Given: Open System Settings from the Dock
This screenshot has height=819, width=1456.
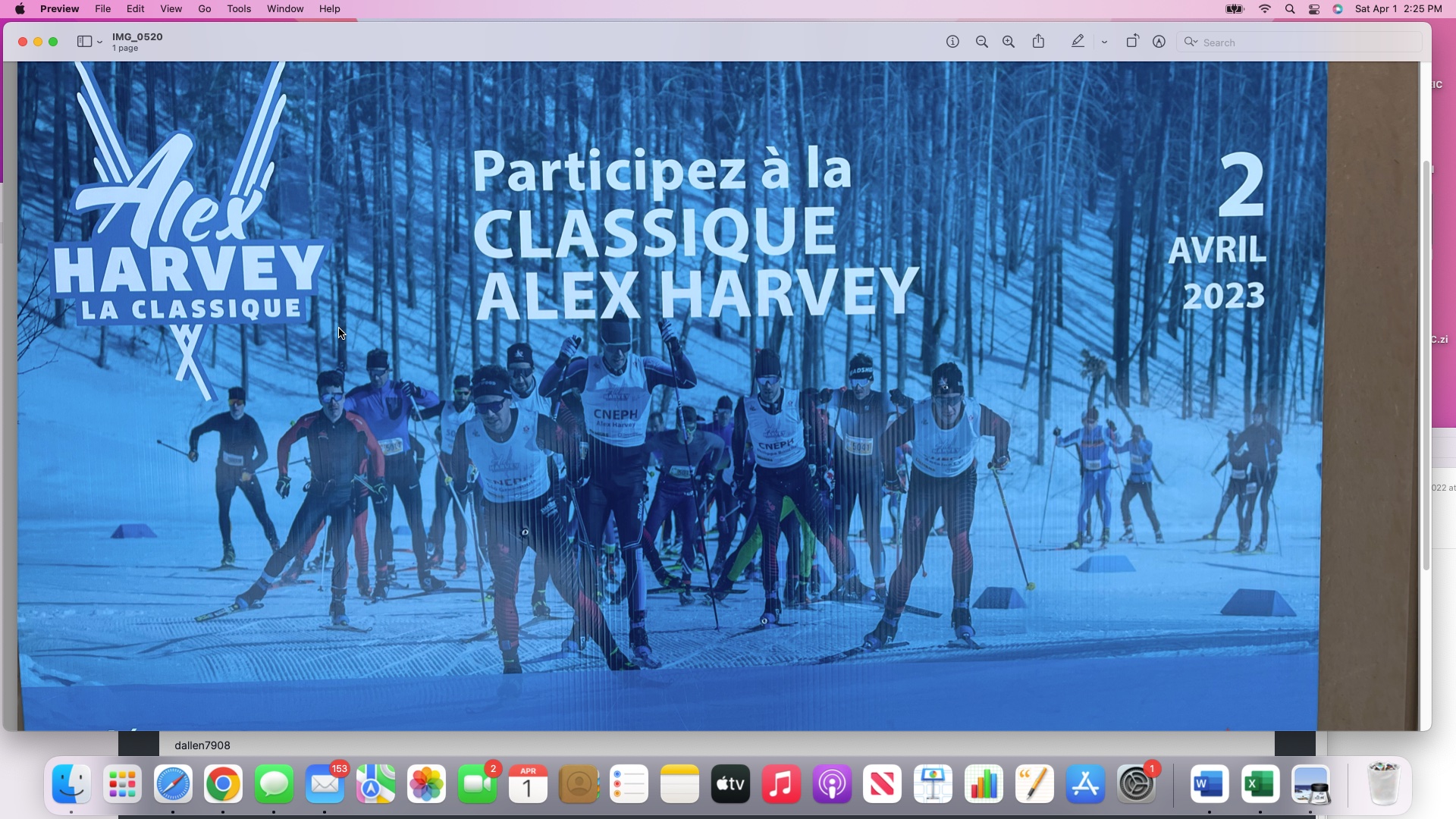Looking at the screenshot, I should tap(1137, 784).
